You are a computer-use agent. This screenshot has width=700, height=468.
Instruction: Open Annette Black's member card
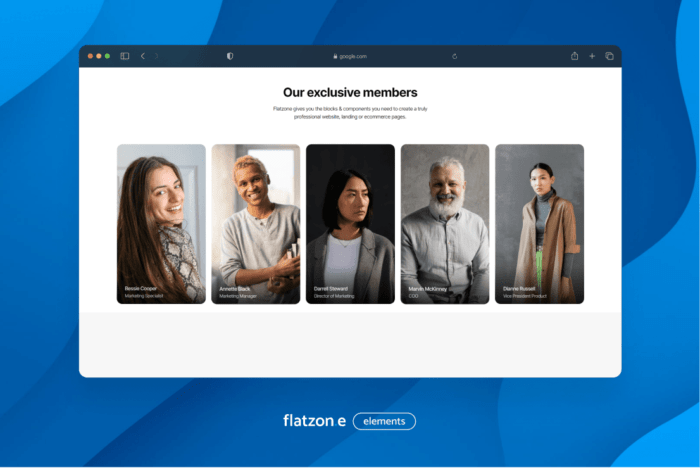coord(255,223)
